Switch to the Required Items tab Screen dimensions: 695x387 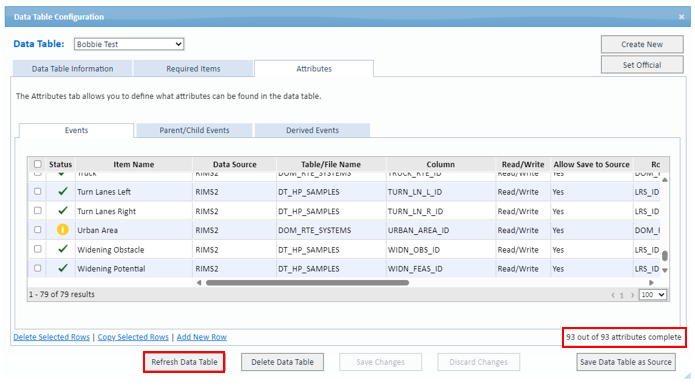(193, 69)
